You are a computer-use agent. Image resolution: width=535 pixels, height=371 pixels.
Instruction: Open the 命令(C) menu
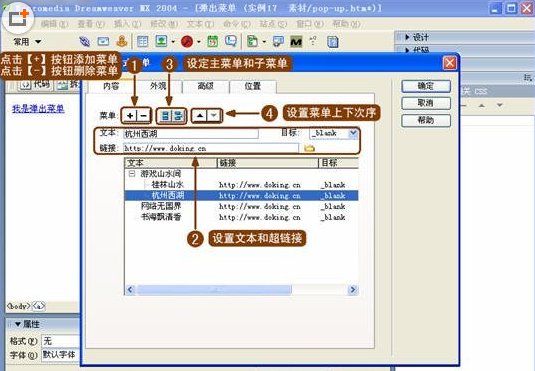click(x=237, y=24)
